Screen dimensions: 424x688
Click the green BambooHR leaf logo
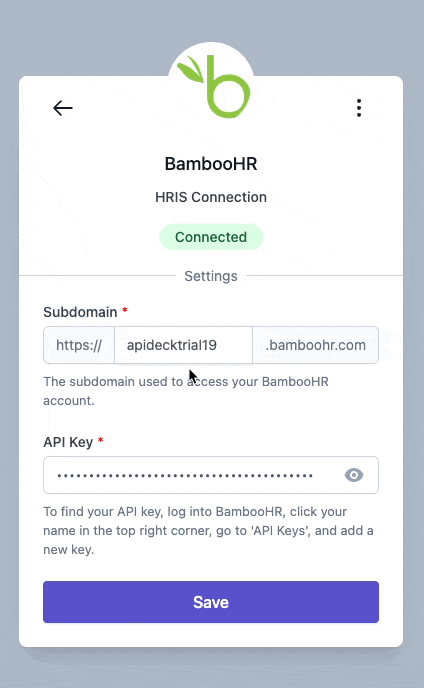pos(213,86)
